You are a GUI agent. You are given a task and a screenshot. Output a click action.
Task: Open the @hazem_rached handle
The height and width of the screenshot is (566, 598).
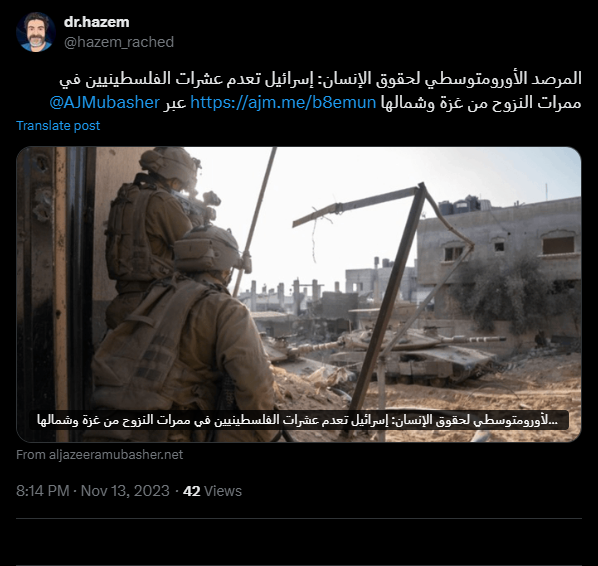point(119,42)
